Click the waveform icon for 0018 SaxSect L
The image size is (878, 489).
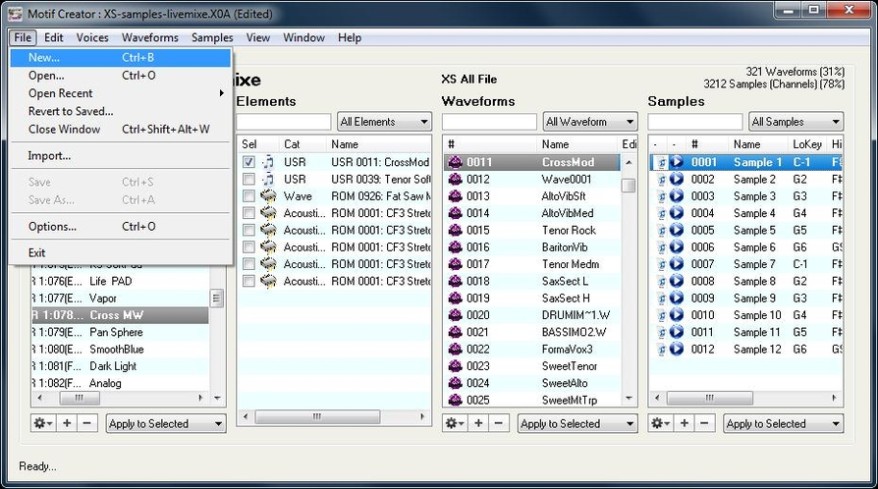click(x=455, y=281)
